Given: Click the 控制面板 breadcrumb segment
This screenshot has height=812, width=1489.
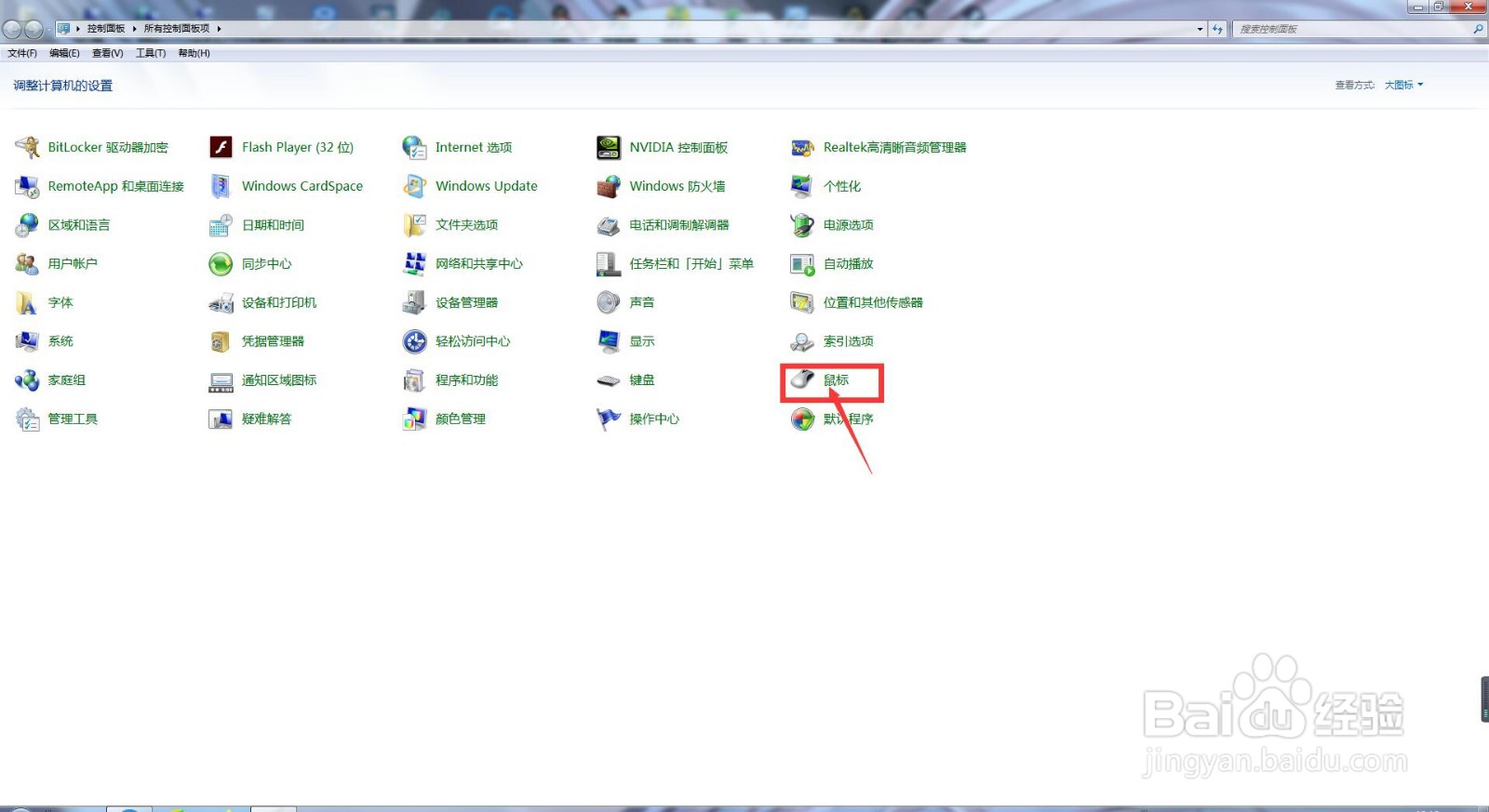Looking at the screenshot, I should [x=106, y=29].
